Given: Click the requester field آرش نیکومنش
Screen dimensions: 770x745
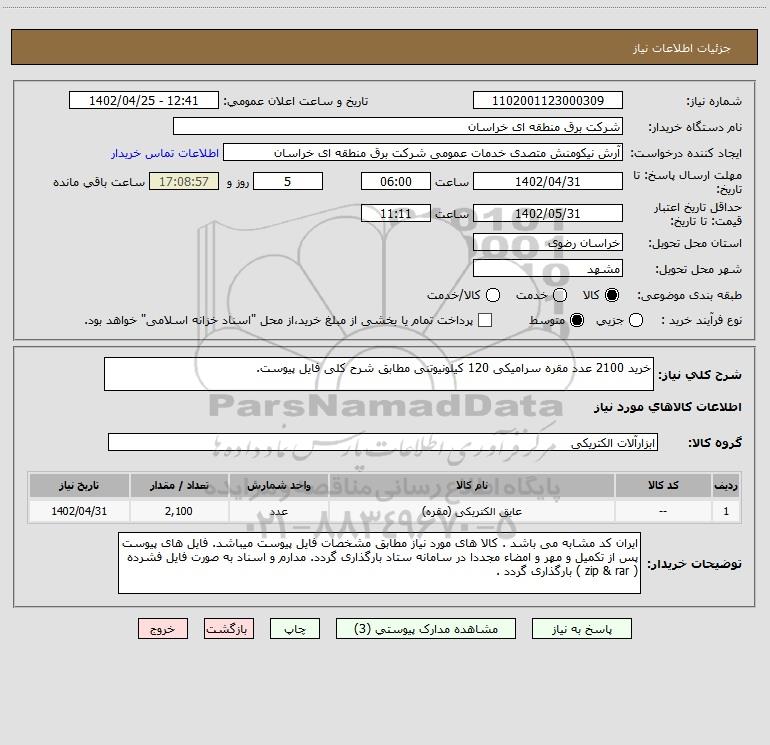Looking at the screenshot, I should click(423, 152).
